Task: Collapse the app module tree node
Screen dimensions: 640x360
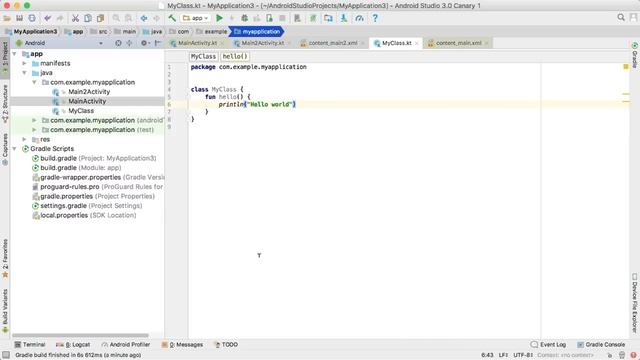Action: (15, 54)
